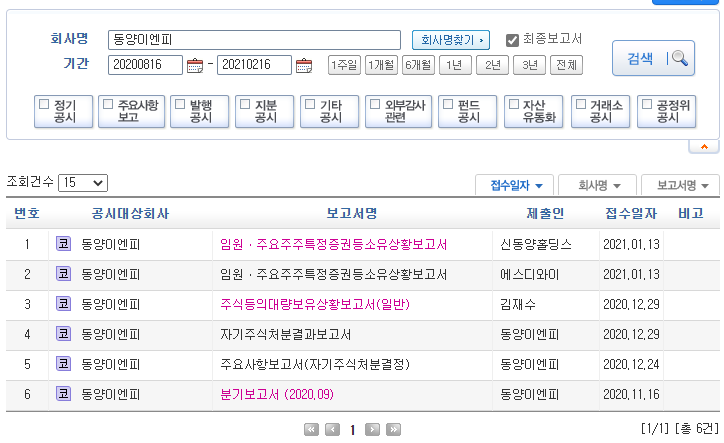Click submitter 김재수
The height and width of the screenshot is (443, 724).
click(518, 304)
